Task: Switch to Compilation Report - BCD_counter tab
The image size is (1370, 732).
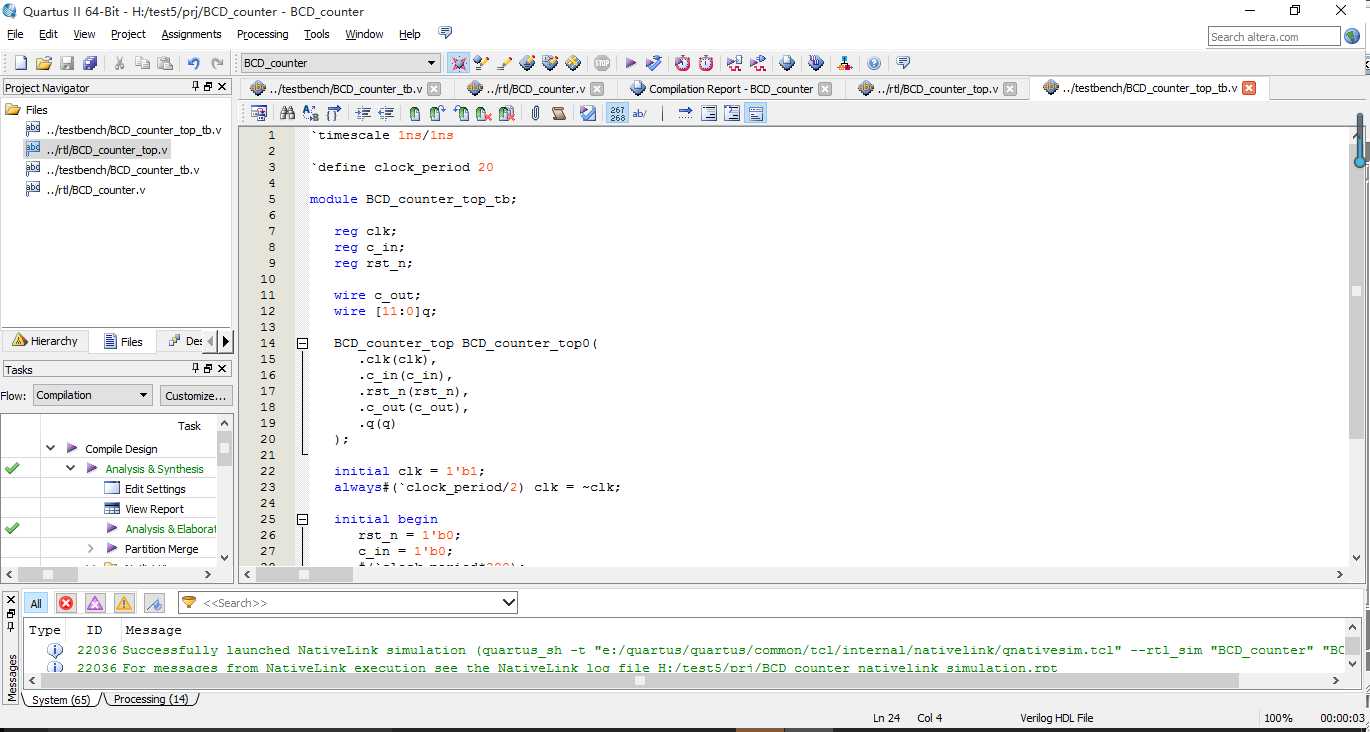Action: 731,89
